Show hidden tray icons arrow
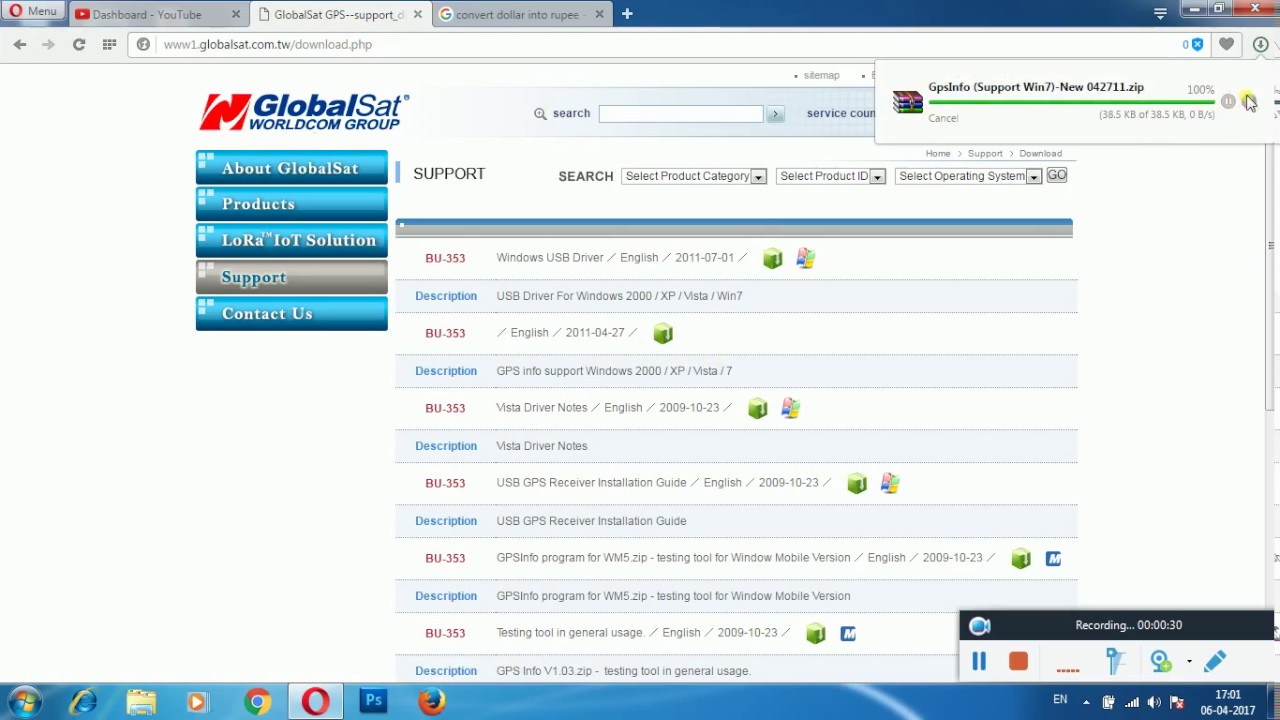The image size is (1280, 720). coord(1086,701)
